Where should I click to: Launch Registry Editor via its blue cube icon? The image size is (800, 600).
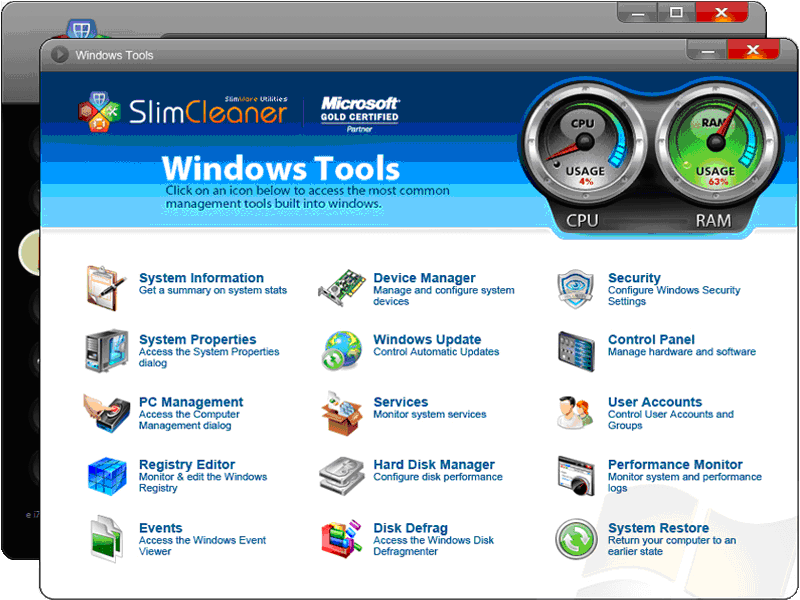pos(107,476)
